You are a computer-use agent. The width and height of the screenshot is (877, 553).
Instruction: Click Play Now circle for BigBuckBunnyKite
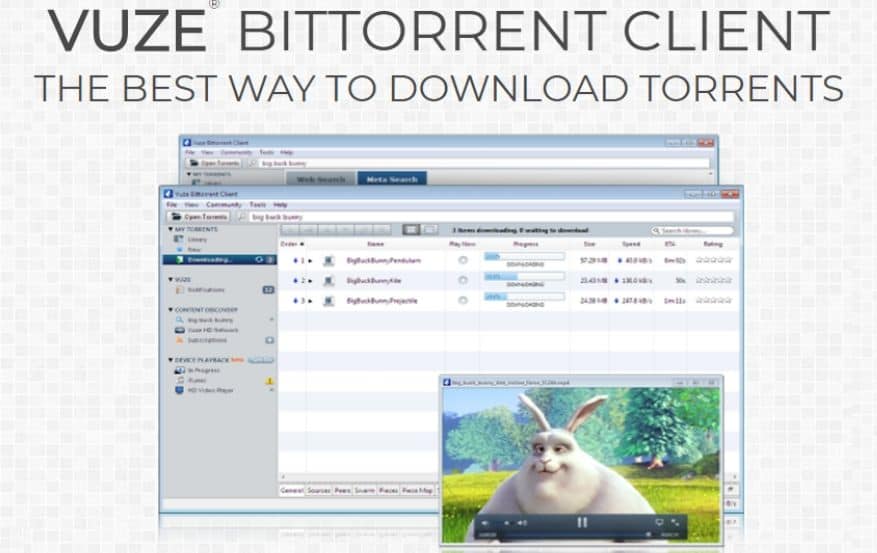click(x=463, y=280)
